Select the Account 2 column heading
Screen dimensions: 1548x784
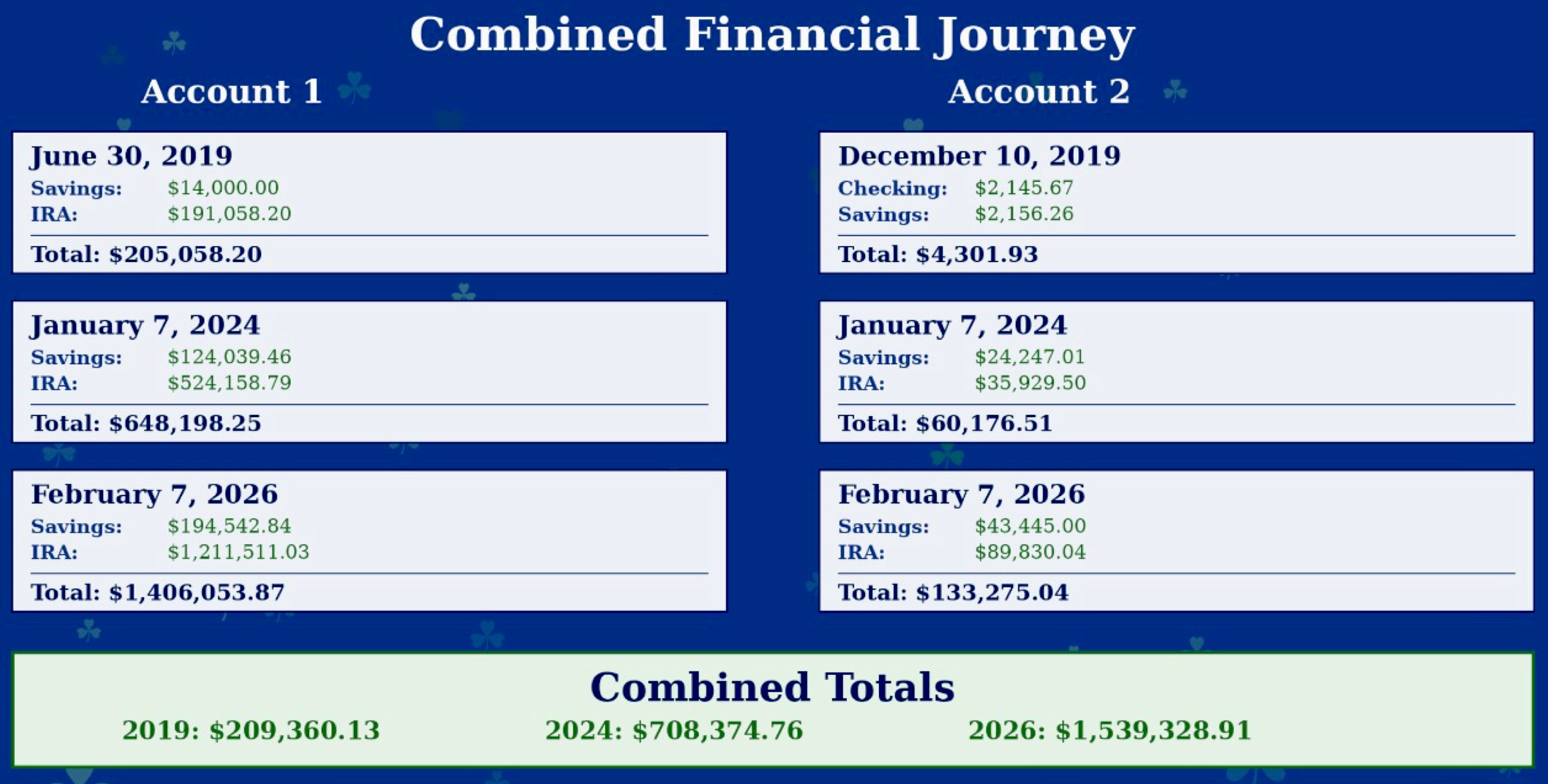click(1039, 92)
